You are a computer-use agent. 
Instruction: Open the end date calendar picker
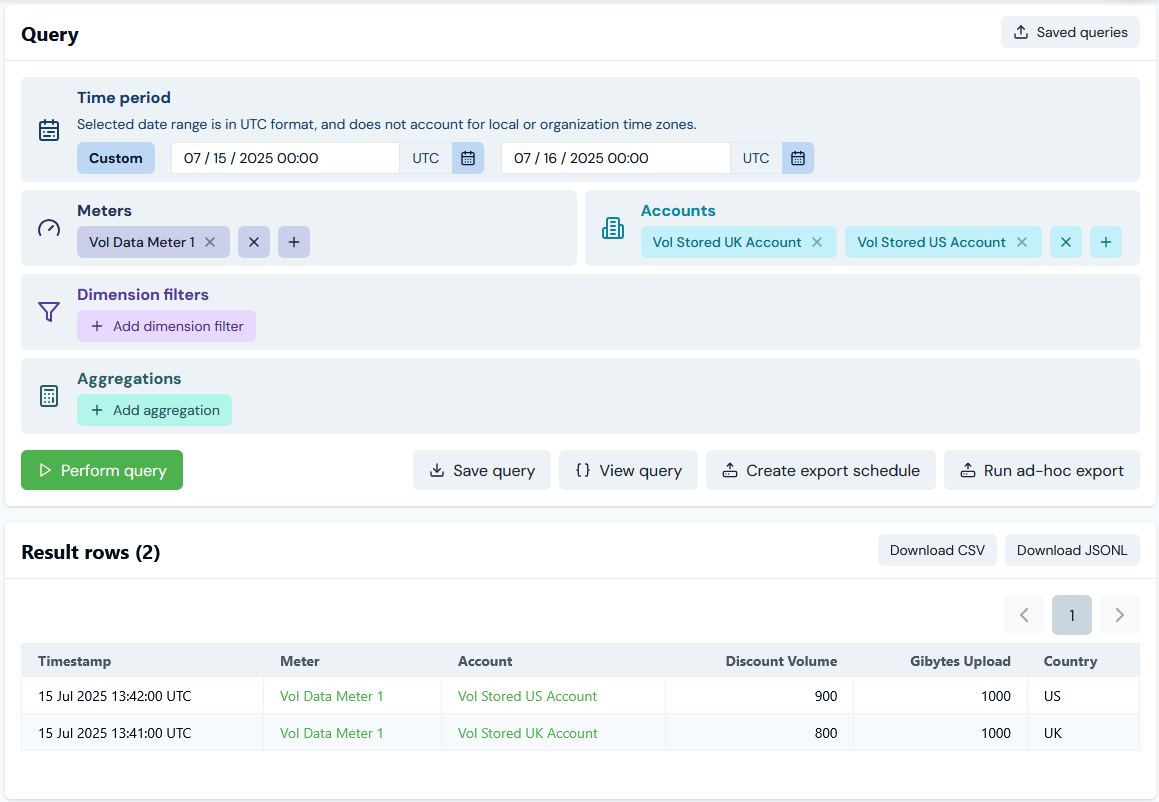[x=798, y=158]
